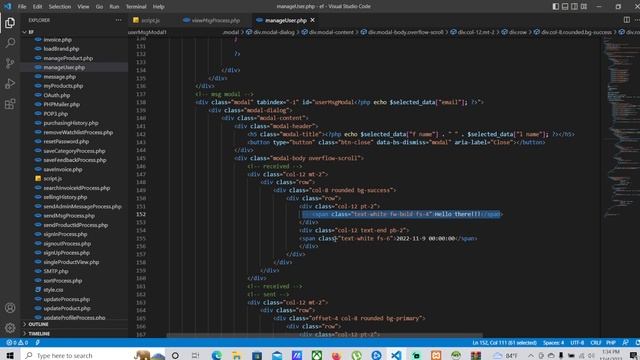Open the Help menu
The height and width of the screenshot is (360, 640).
[158, 7]
